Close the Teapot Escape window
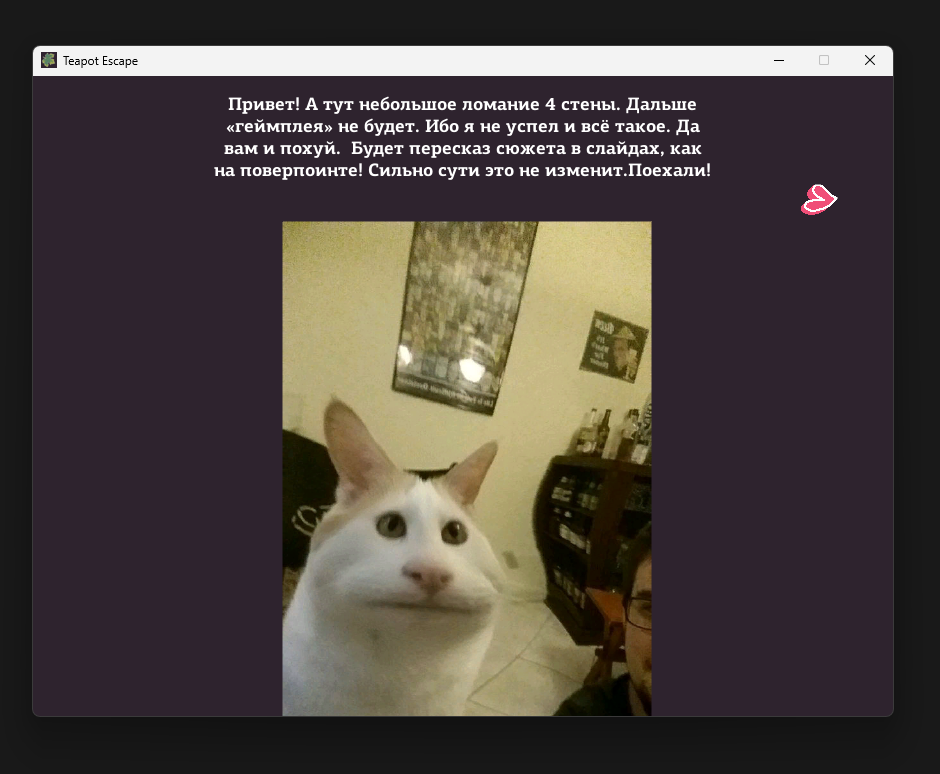Viewport: 940px width, 774px height. [x=870, y=61]
